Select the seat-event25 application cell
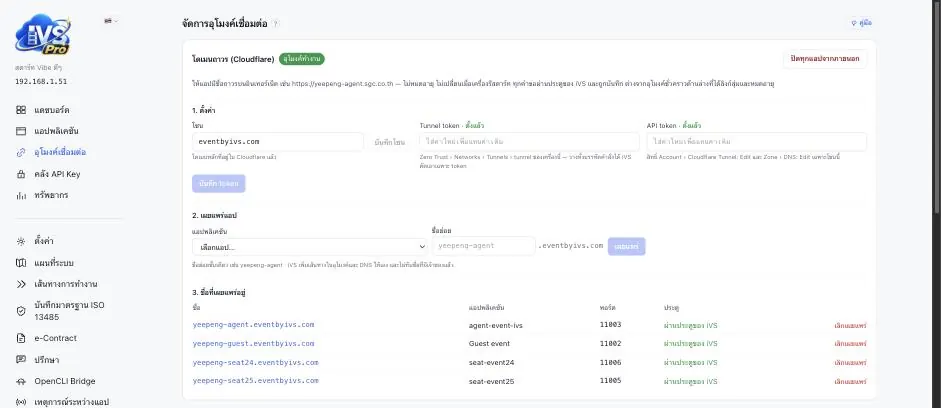 (x=492, y=382)
